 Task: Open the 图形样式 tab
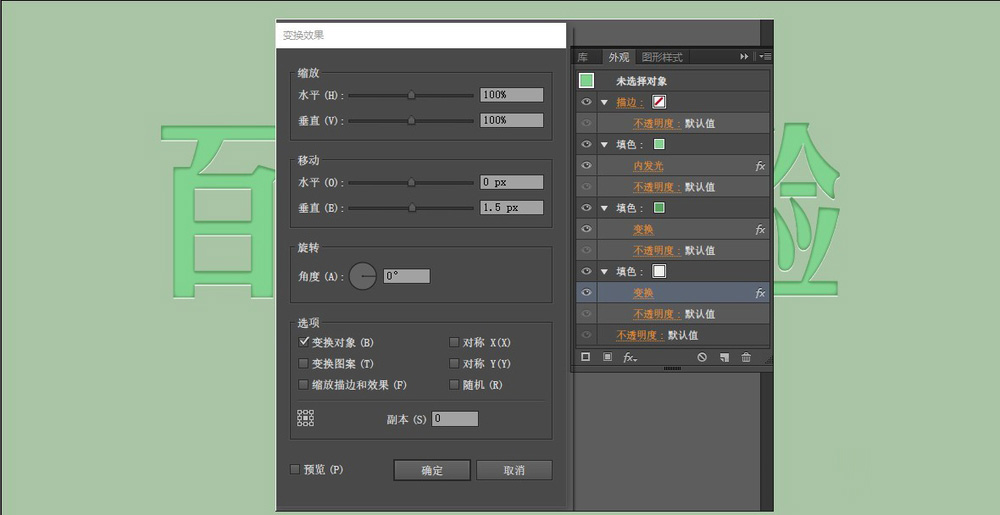pyautogui.click(x=662, y=57)
